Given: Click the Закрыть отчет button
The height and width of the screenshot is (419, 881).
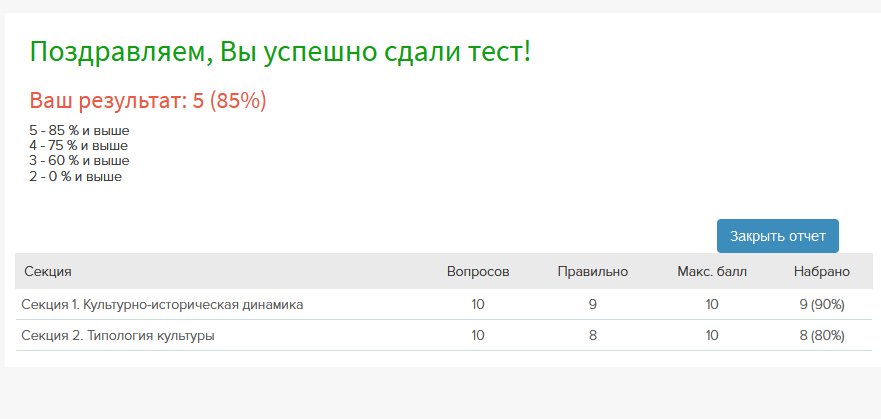Looking at the screenshot, I should click(x=777, y=236).
